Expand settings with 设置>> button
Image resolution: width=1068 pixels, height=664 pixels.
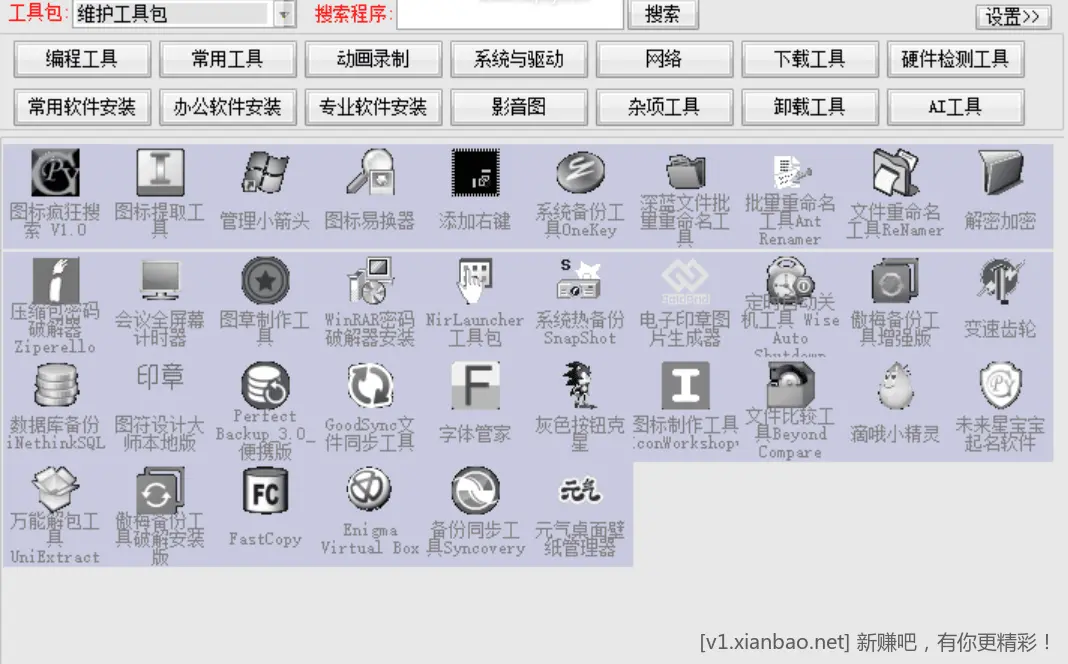click(1012, 17)
